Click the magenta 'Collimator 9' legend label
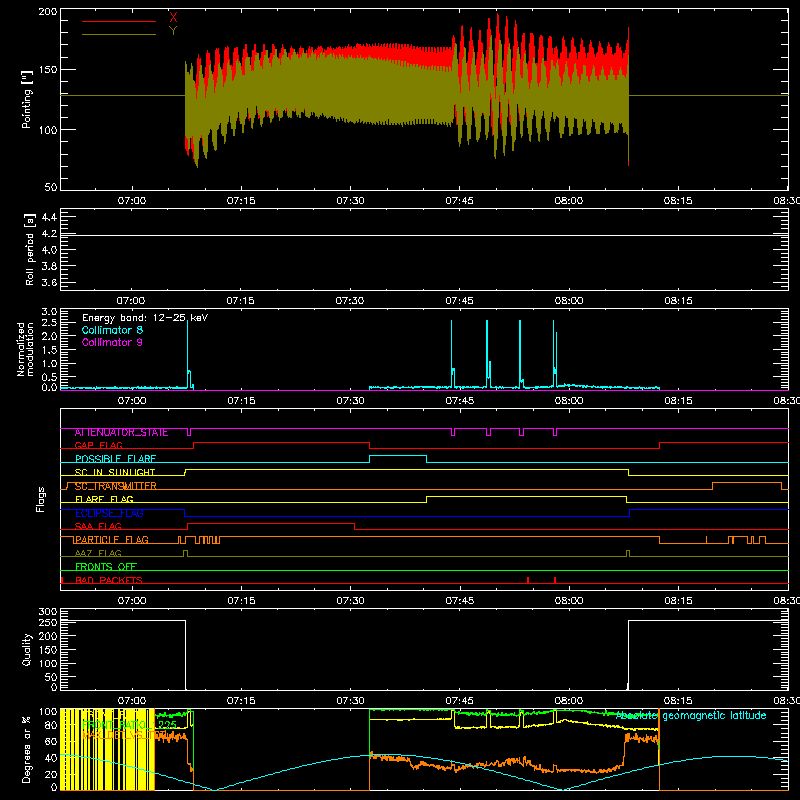This screenshot has height=800, width=800. coord(112,342)
